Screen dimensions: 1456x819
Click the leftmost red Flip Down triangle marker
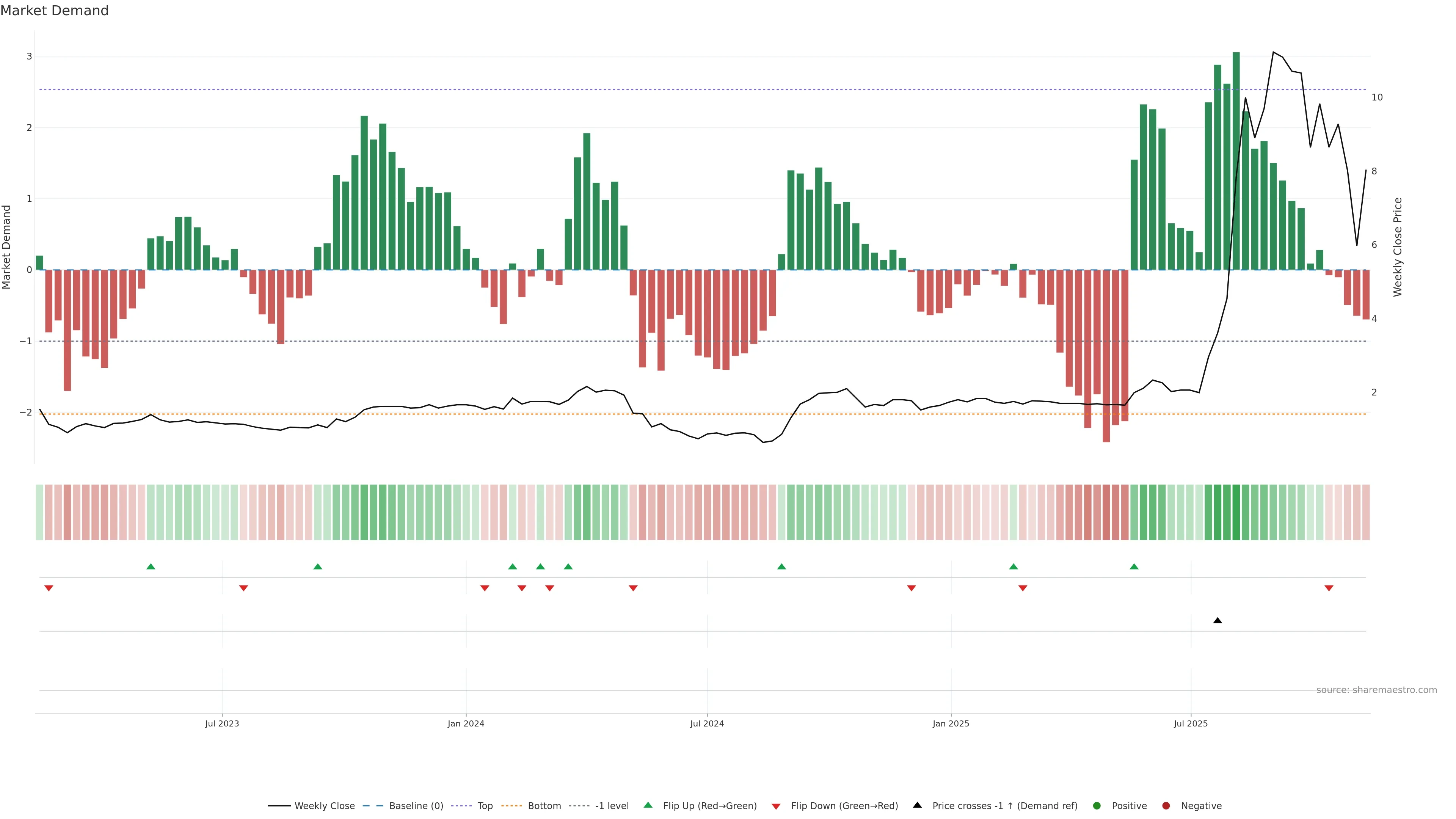49,588
